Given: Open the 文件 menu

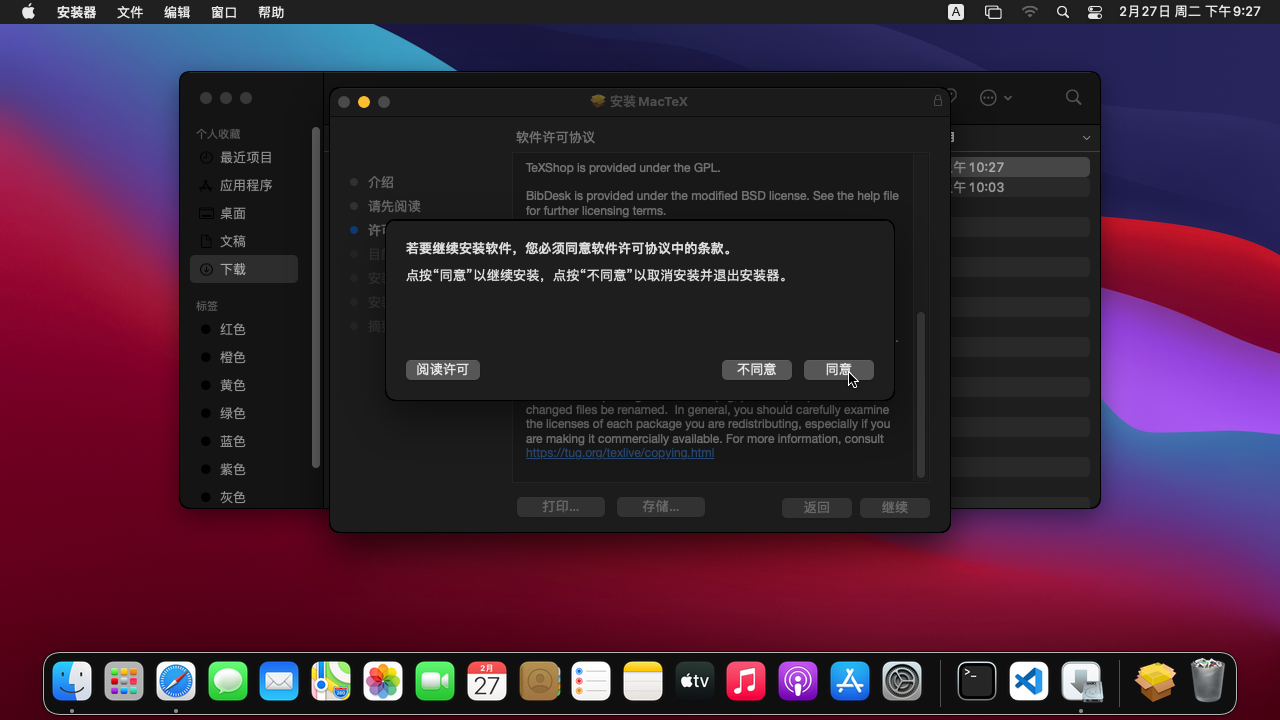Looking at the screenshot, I should (x=130, y=12).
